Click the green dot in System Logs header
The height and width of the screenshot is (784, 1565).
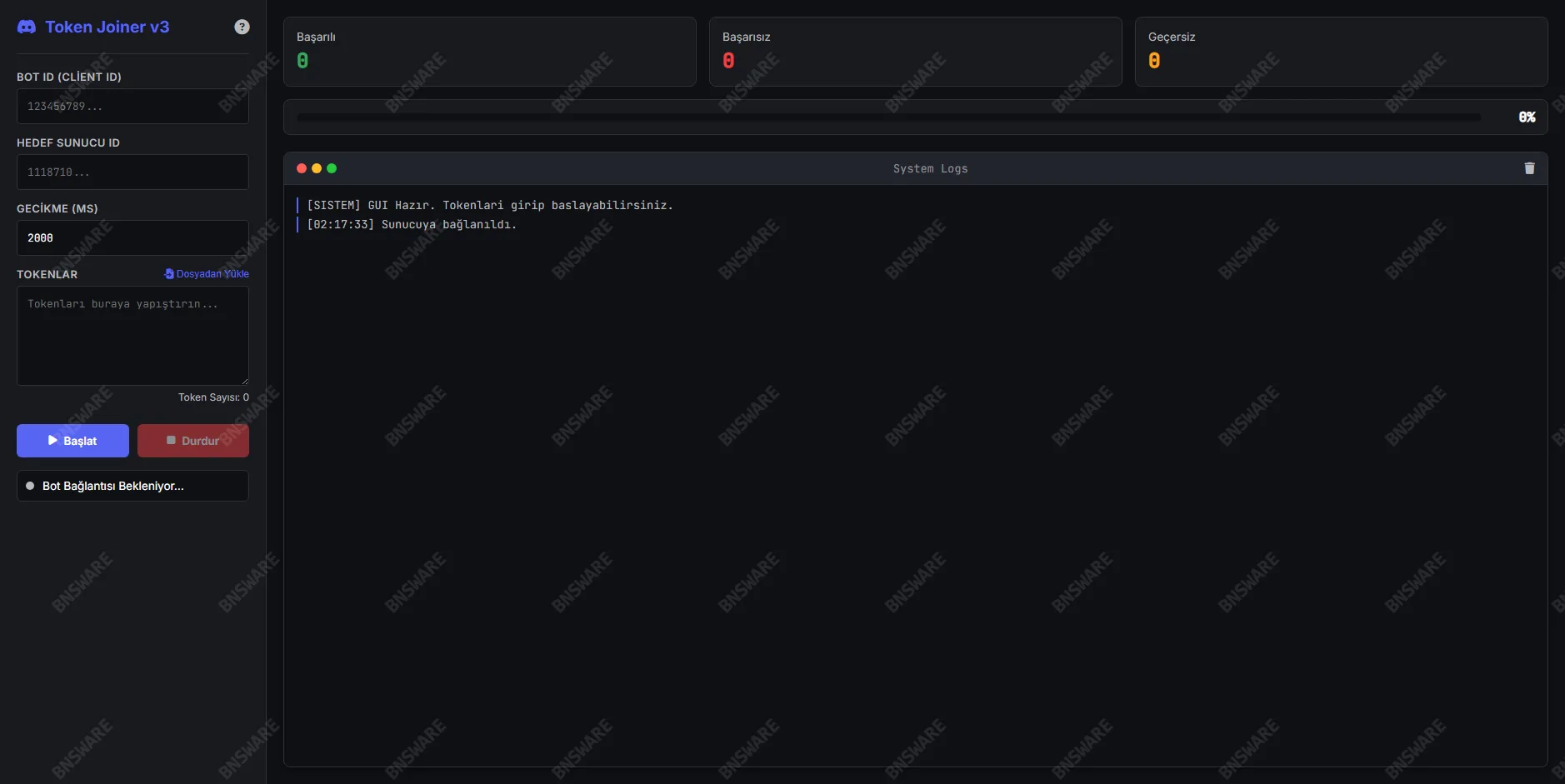(332, 168)
